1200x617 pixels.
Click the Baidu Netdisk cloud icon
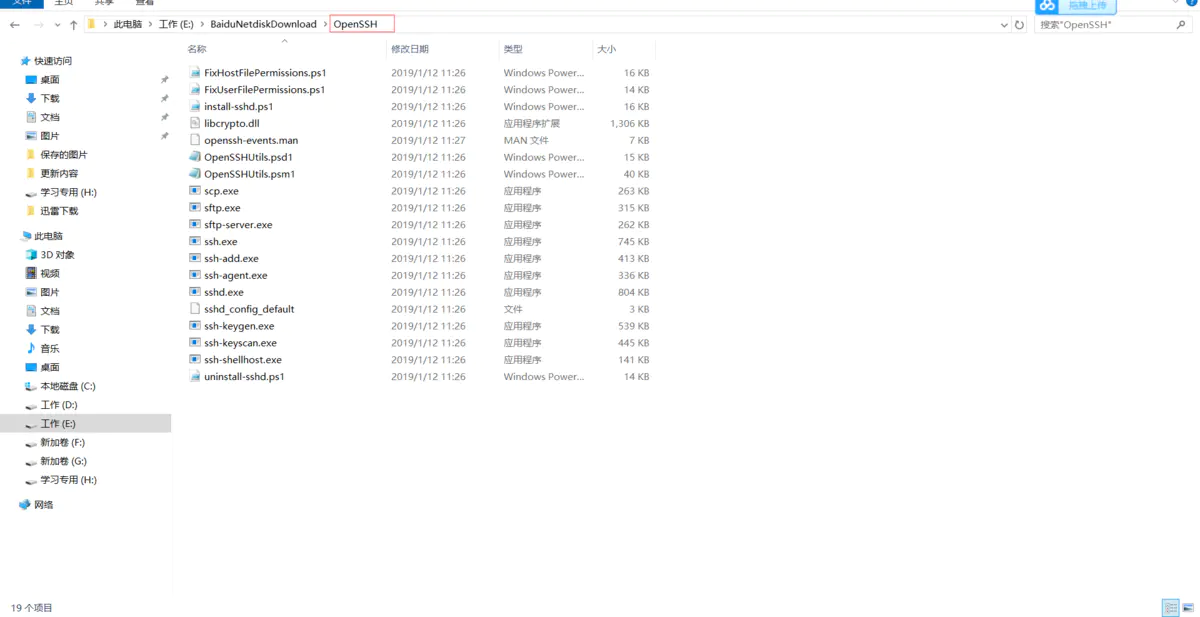1047,6
